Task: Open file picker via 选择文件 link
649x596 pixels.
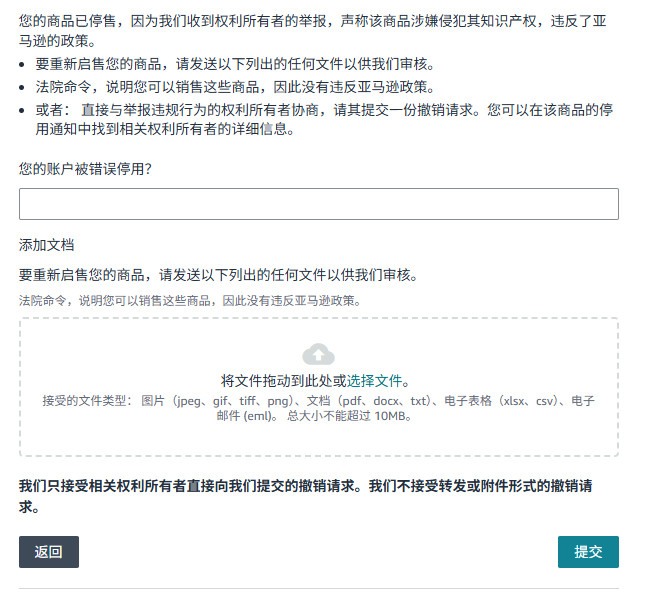Action: pos(375,381)
